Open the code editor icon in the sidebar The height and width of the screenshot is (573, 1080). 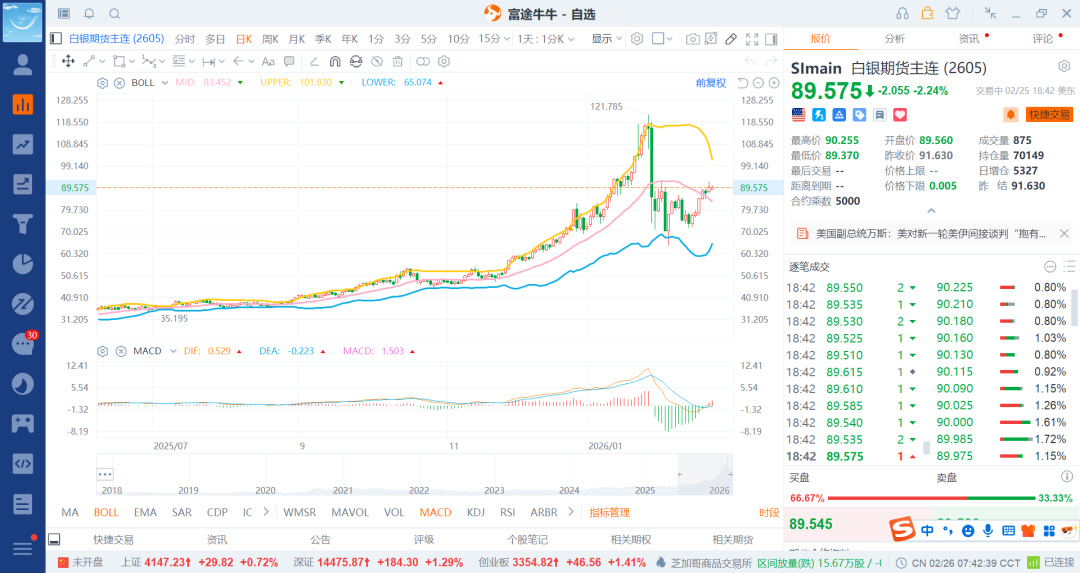(x=23, y=463)
